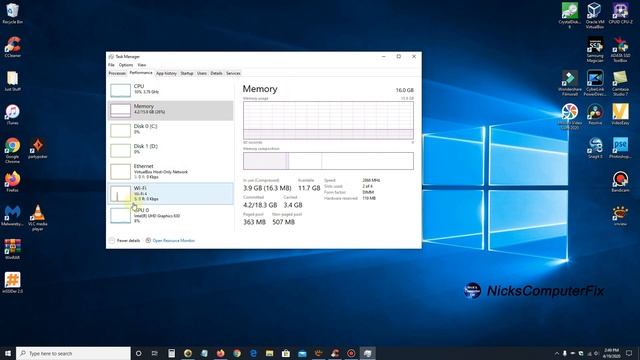Launch CCleaner from the desktop
640x360 pixels.
12,47
